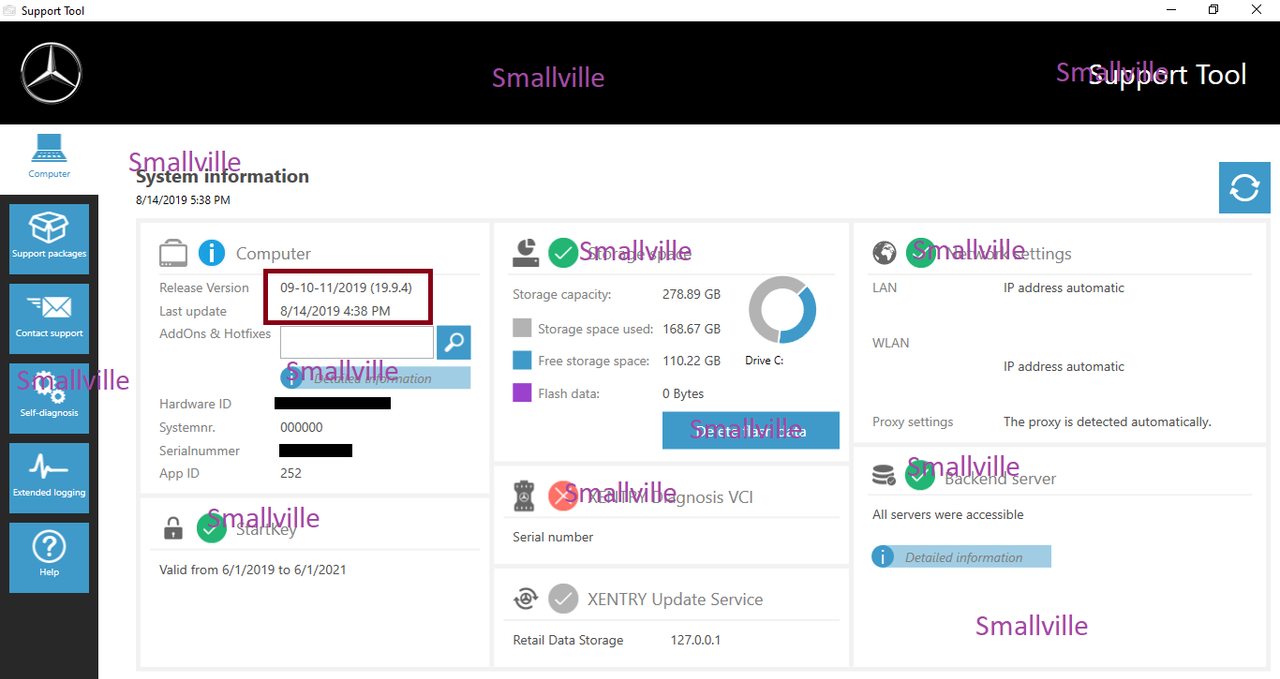Click the XENTRY Update Service title
The height and width of the screenshot is (679, 1280).
pyautogui.click(x=675, y=599)
